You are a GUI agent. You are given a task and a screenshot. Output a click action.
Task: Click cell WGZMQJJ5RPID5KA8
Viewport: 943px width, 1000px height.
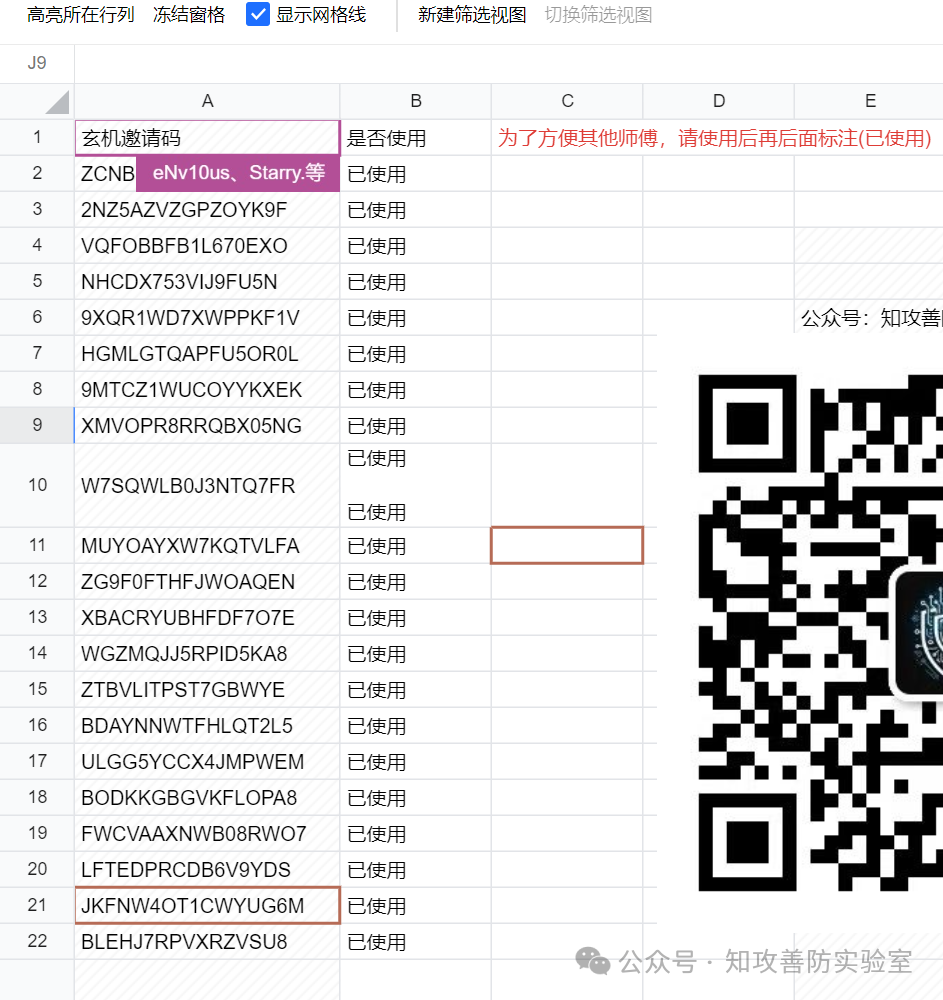coord(207,654)
